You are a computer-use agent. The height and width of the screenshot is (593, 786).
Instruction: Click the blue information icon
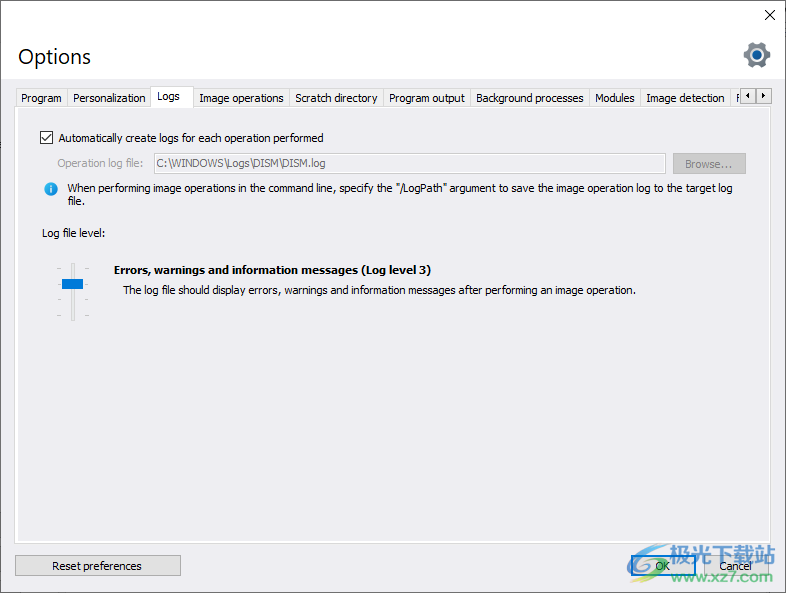click(x=51, y=188)
